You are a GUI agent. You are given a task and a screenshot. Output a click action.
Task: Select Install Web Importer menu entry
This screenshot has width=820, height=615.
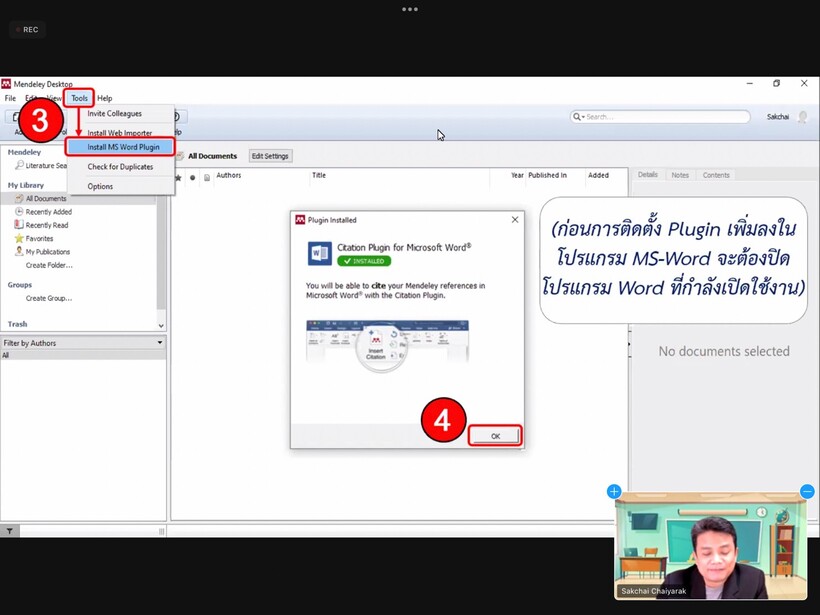(x=120, y=133)
